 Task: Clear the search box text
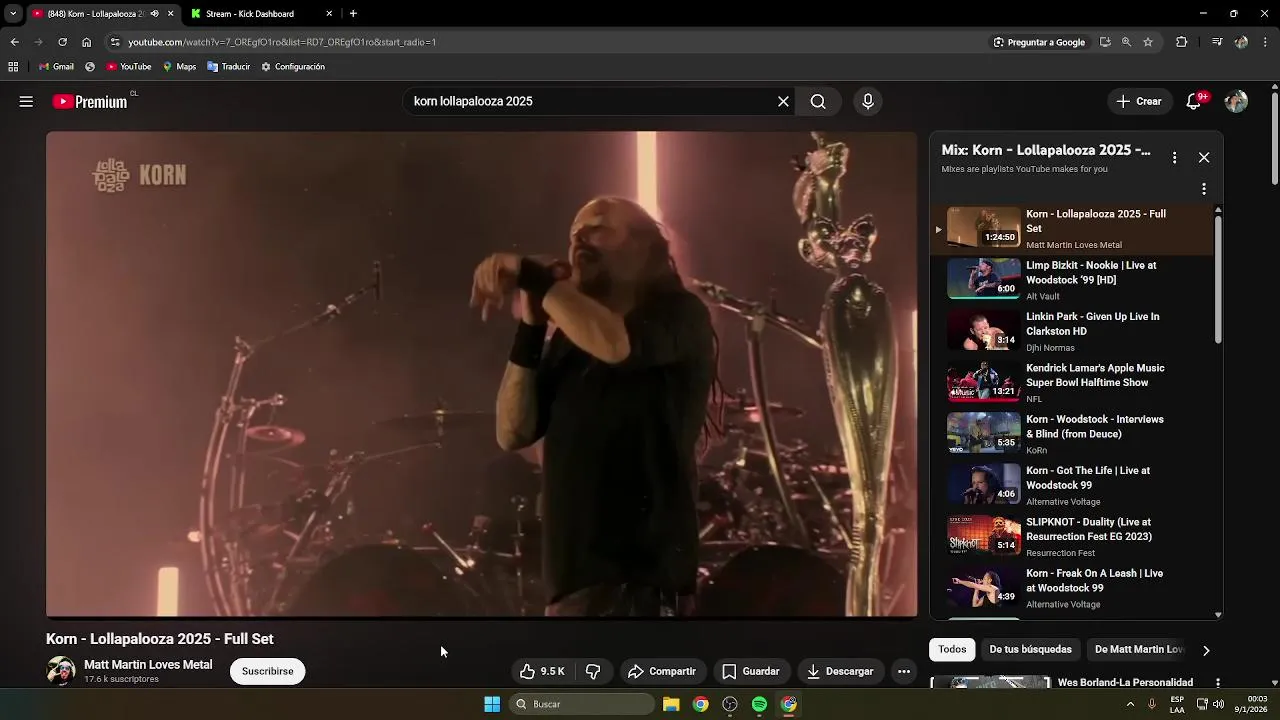click(x=783, y=101)
